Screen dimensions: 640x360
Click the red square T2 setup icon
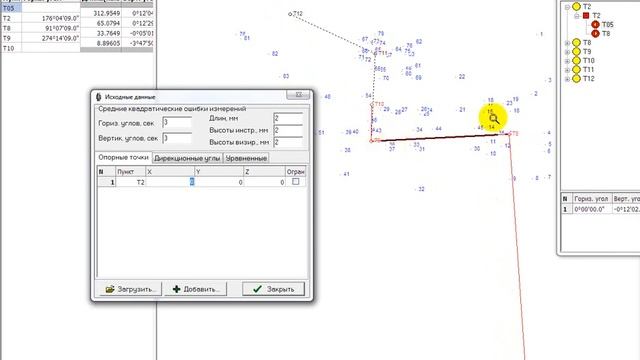point(586,16)
